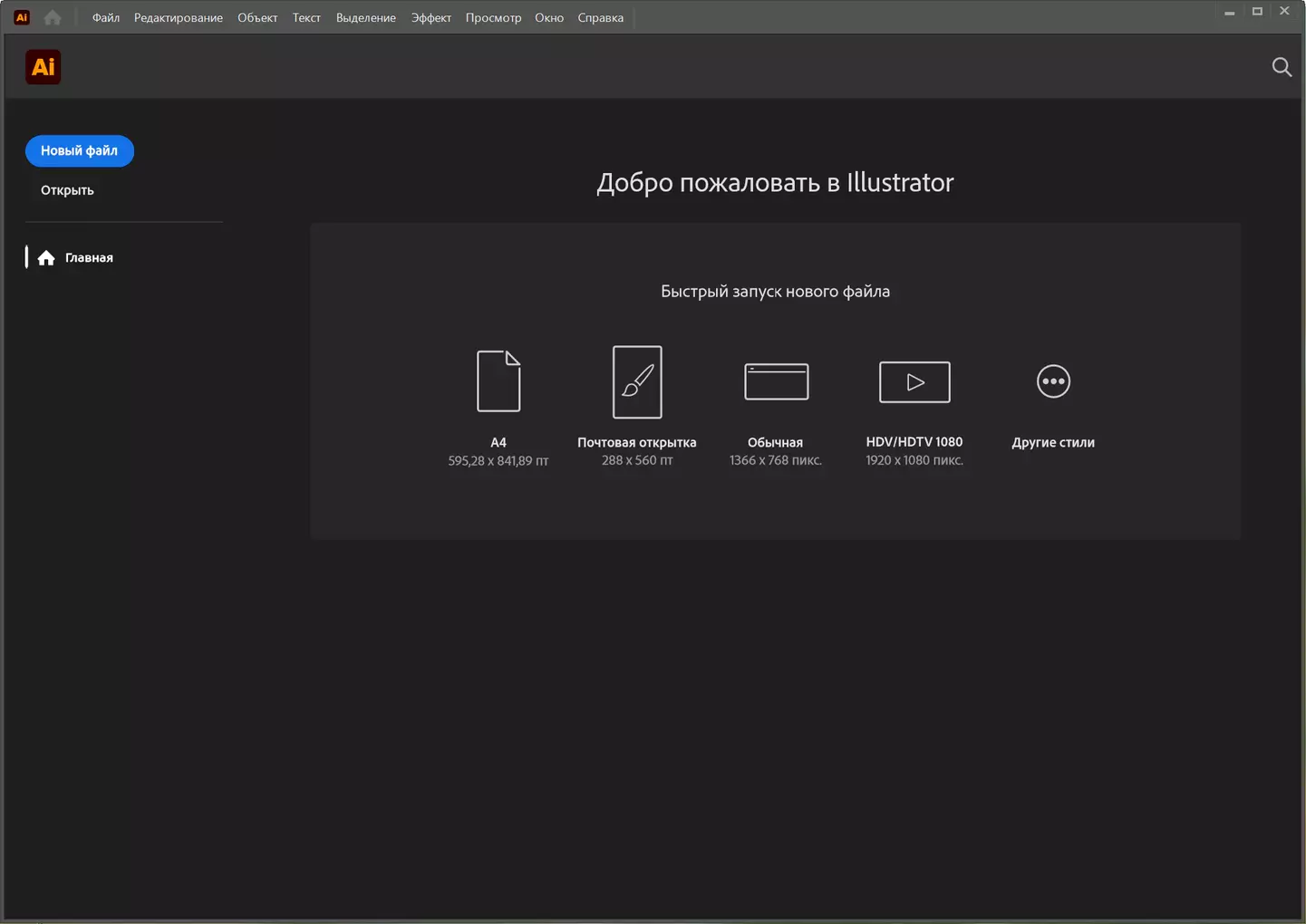Open the Файл menu

(106, 18)
